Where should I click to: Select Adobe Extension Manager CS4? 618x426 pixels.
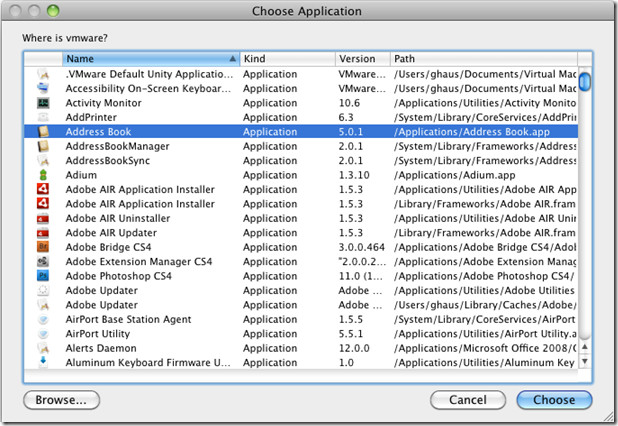(x=139, y=262)
